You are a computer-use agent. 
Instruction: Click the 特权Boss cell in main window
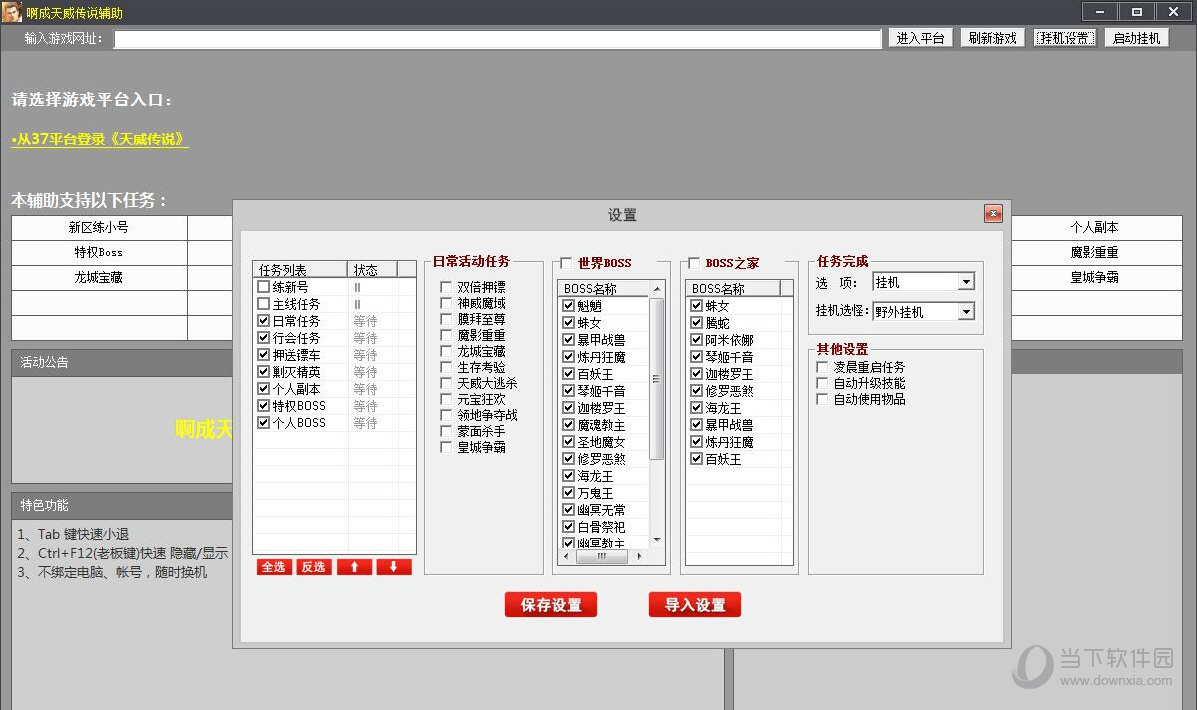pyautogui.click(x=99, y=253)
